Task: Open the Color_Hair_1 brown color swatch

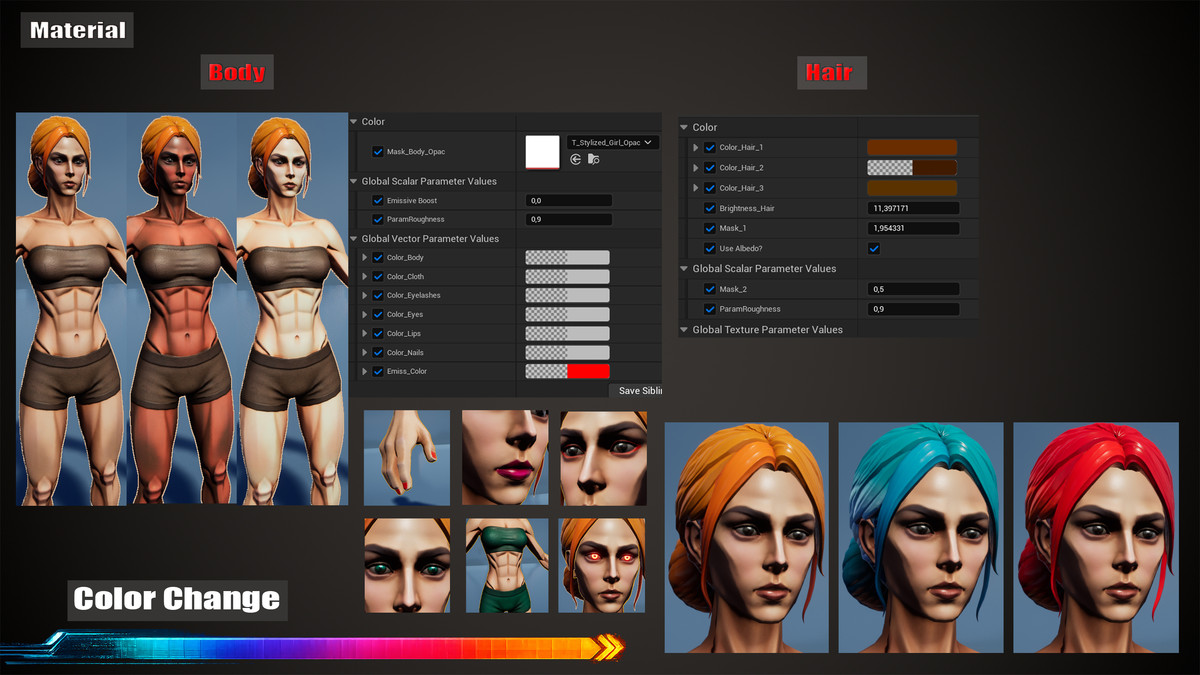Action: coord(912,148)
